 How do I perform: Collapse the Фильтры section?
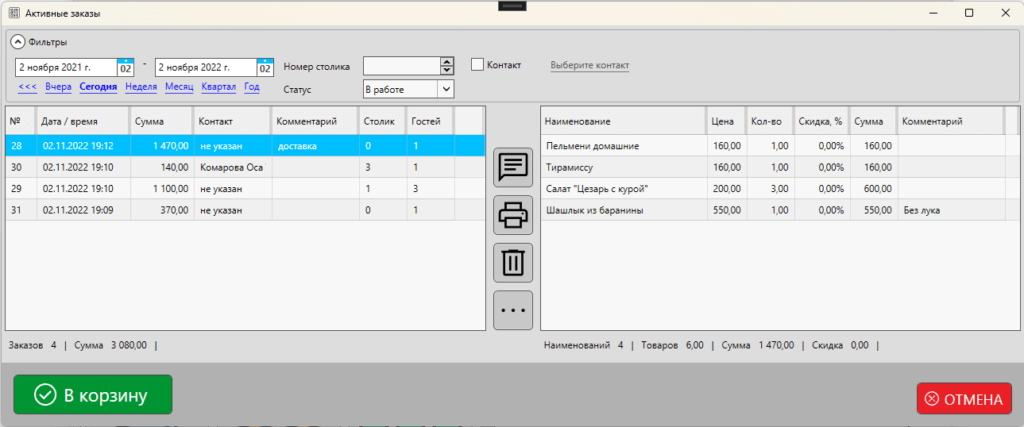tap(17, 42)
